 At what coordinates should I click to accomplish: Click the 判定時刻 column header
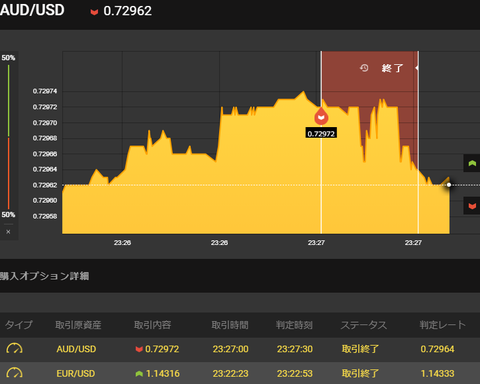point(294,325)
